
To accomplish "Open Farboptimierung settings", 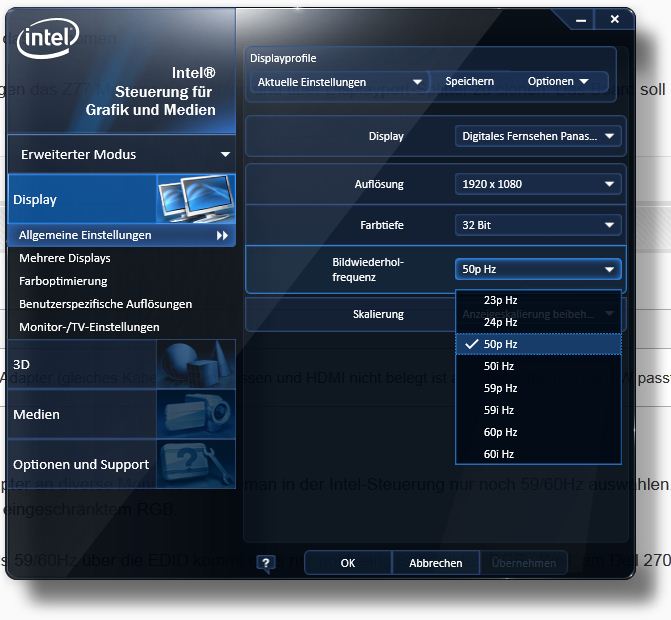I will click(x=63, y=281).
